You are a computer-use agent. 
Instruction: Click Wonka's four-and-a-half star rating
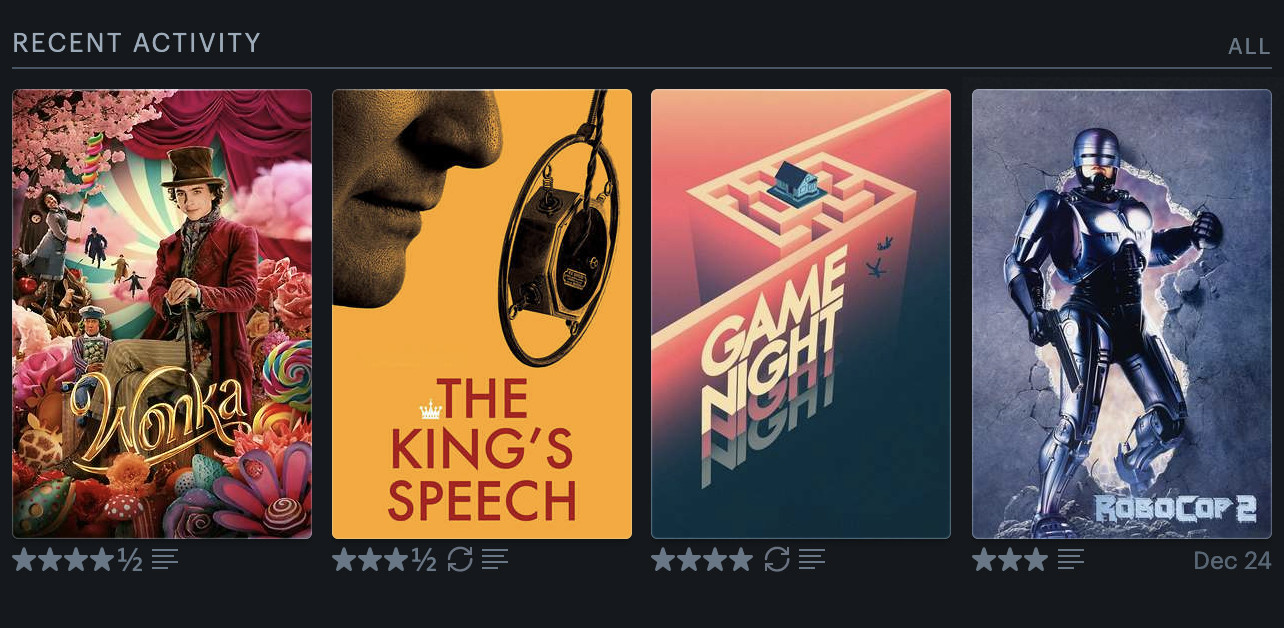[x=78, y=560]
